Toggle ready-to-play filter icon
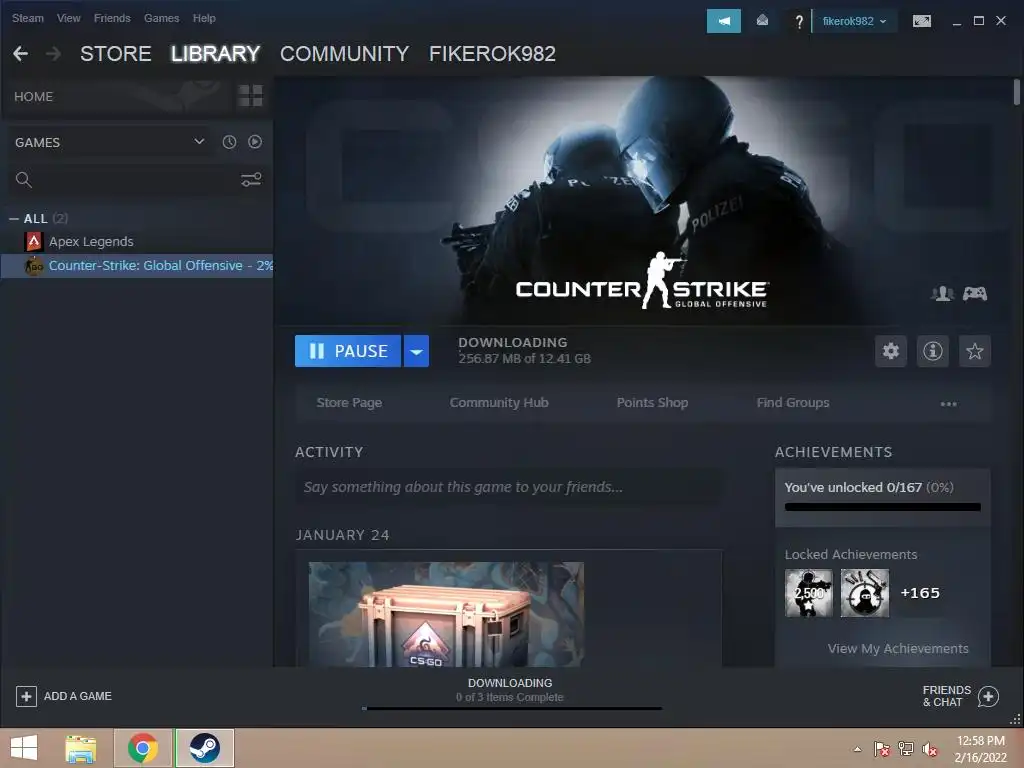This screenshot has width=1024, height=768. [x=255, y=142]
